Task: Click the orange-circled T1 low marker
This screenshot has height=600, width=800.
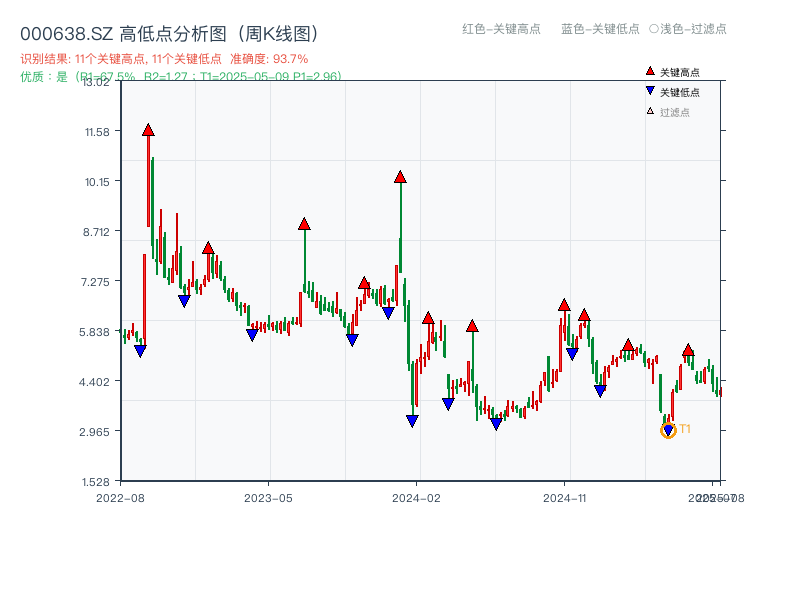Action: (668, 429)
